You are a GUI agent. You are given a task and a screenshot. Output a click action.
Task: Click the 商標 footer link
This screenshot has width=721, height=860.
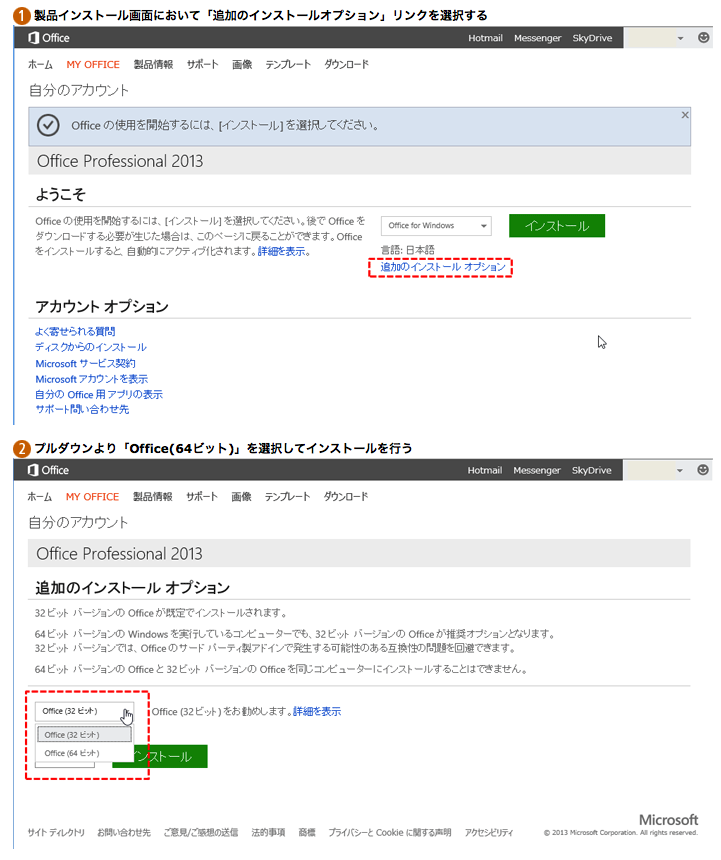coord(307,833)
